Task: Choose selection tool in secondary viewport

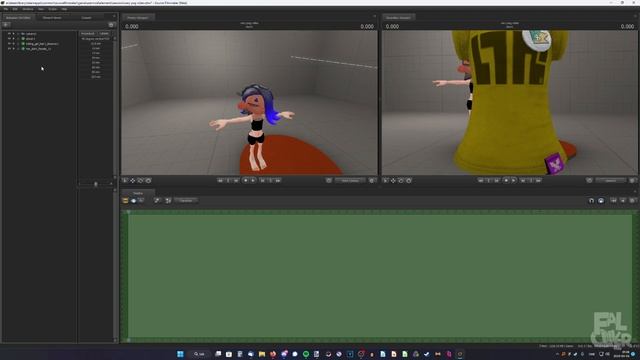Action: (x=386, y=180)
